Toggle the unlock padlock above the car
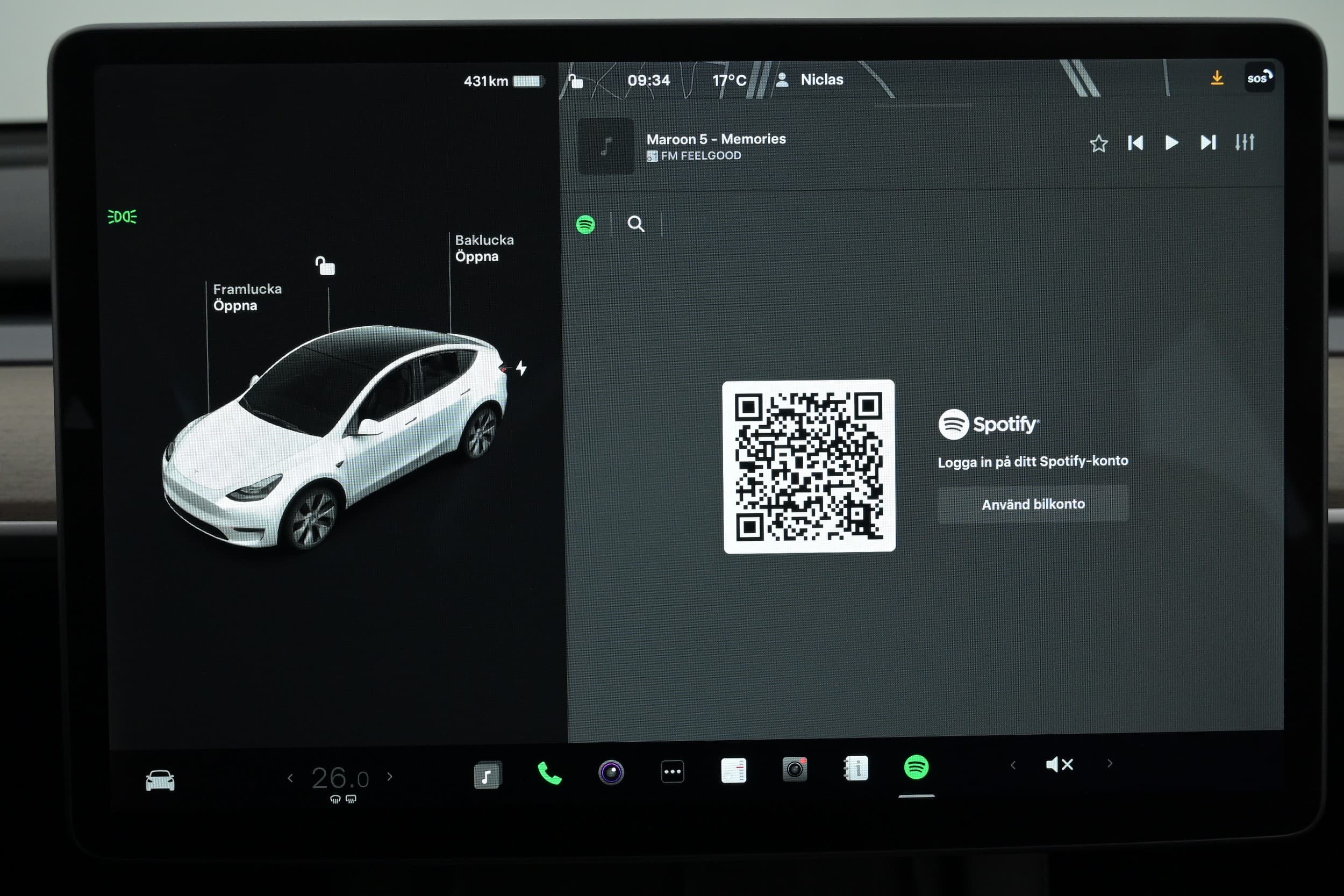This screenshot has height=896, width=1344. click(325, 266)
